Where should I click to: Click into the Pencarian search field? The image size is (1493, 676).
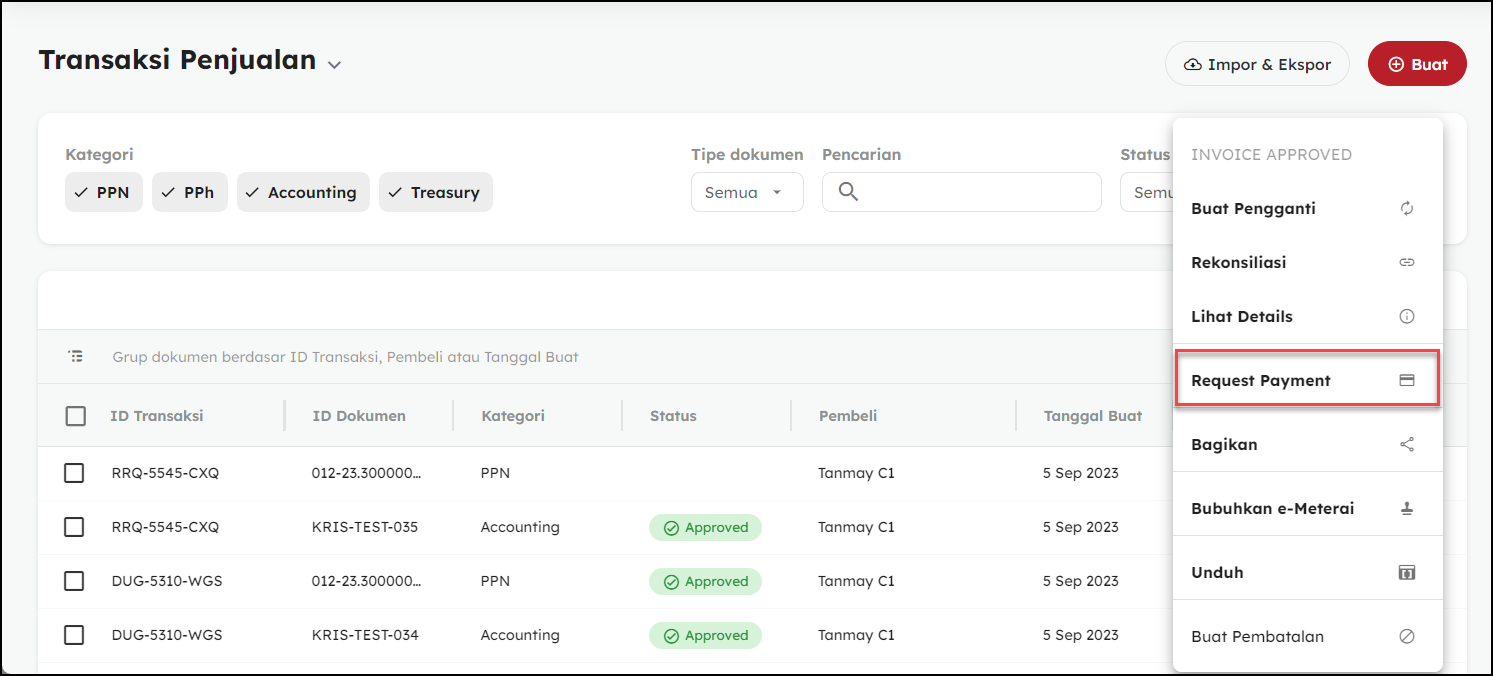pos(975,193)
